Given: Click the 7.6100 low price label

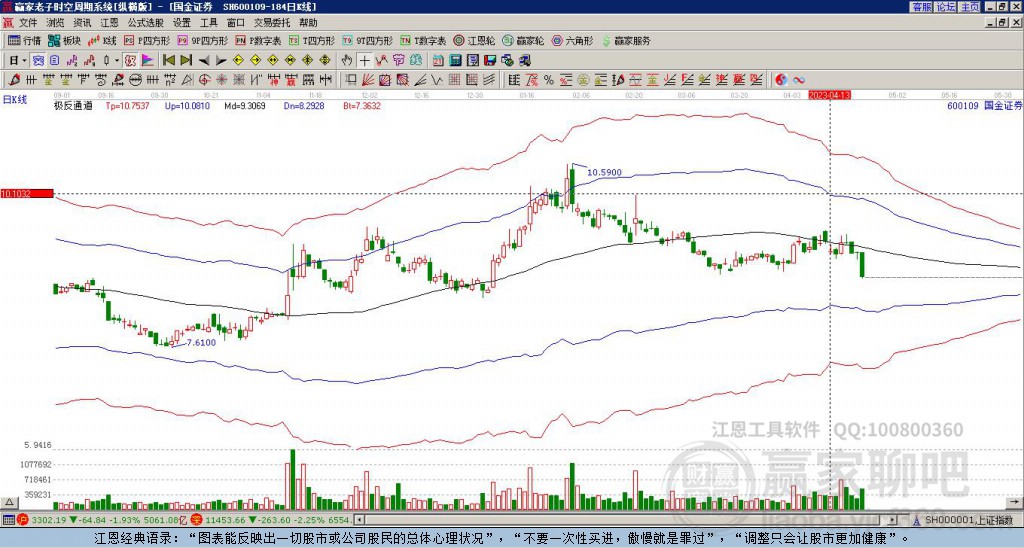Looking at the screenshot, I should (200, 342).
